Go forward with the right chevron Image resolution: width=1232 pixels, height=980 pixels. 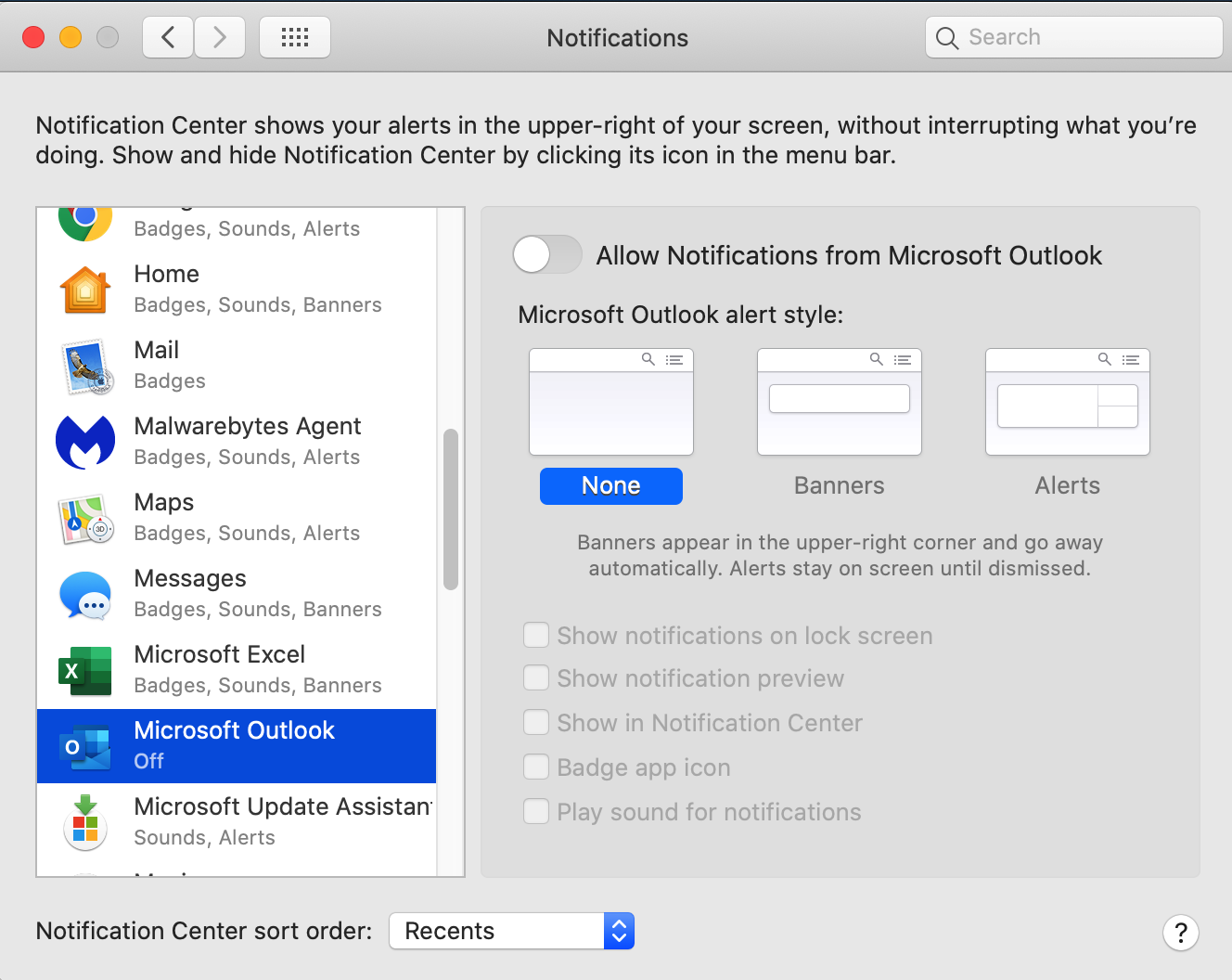(x=220, y=37)
